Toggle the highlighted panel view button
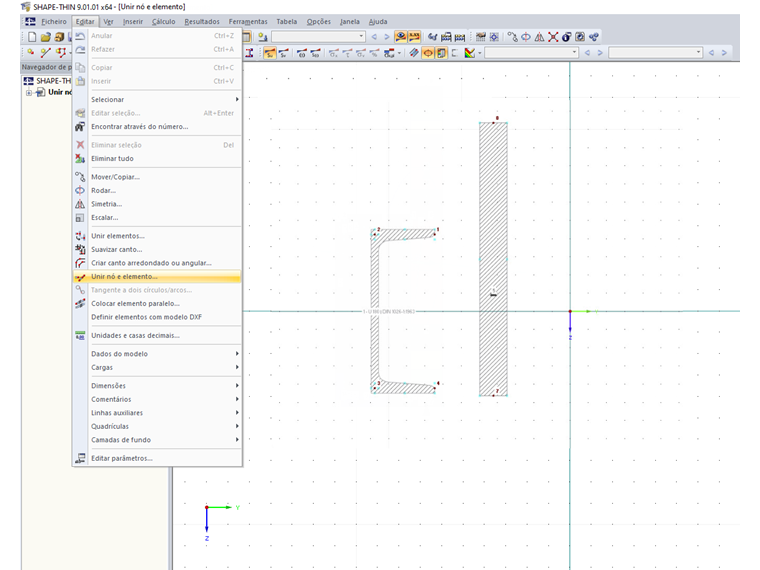This screenshot has width=760, height=570. coord(441,53)
